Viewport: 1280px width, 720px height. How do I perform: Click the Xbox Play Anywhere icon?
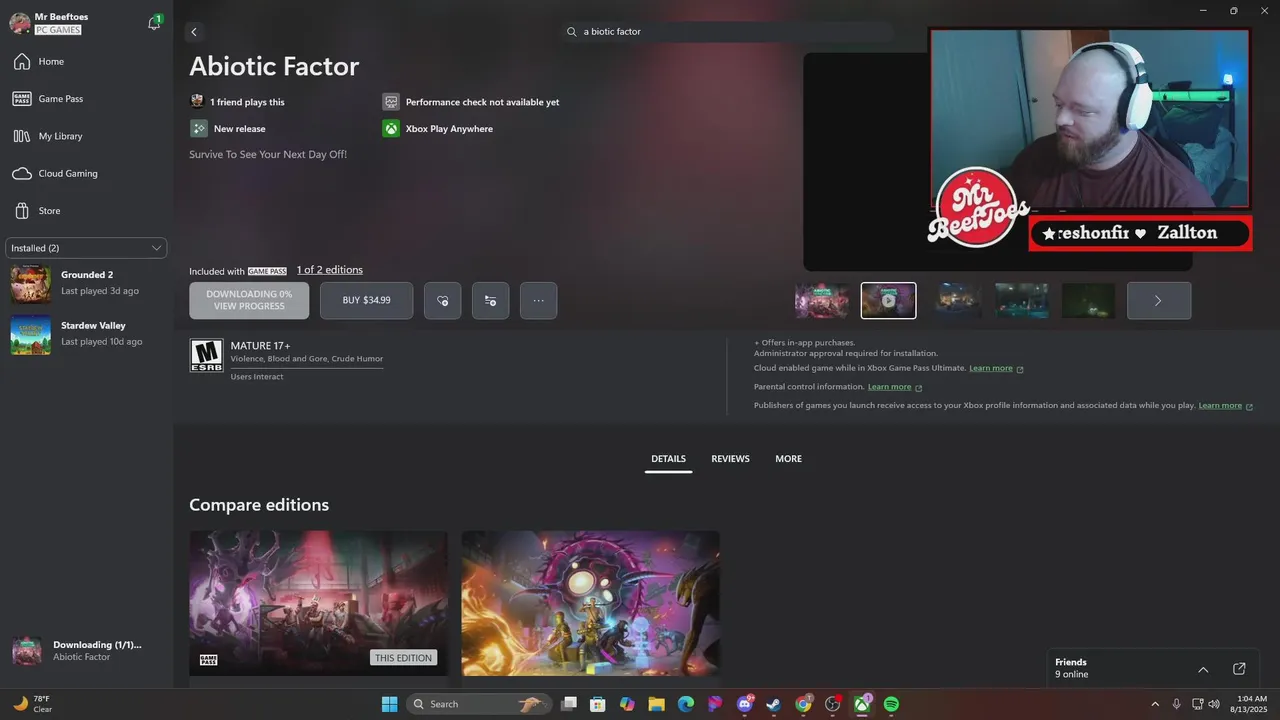tap(391, 128)
